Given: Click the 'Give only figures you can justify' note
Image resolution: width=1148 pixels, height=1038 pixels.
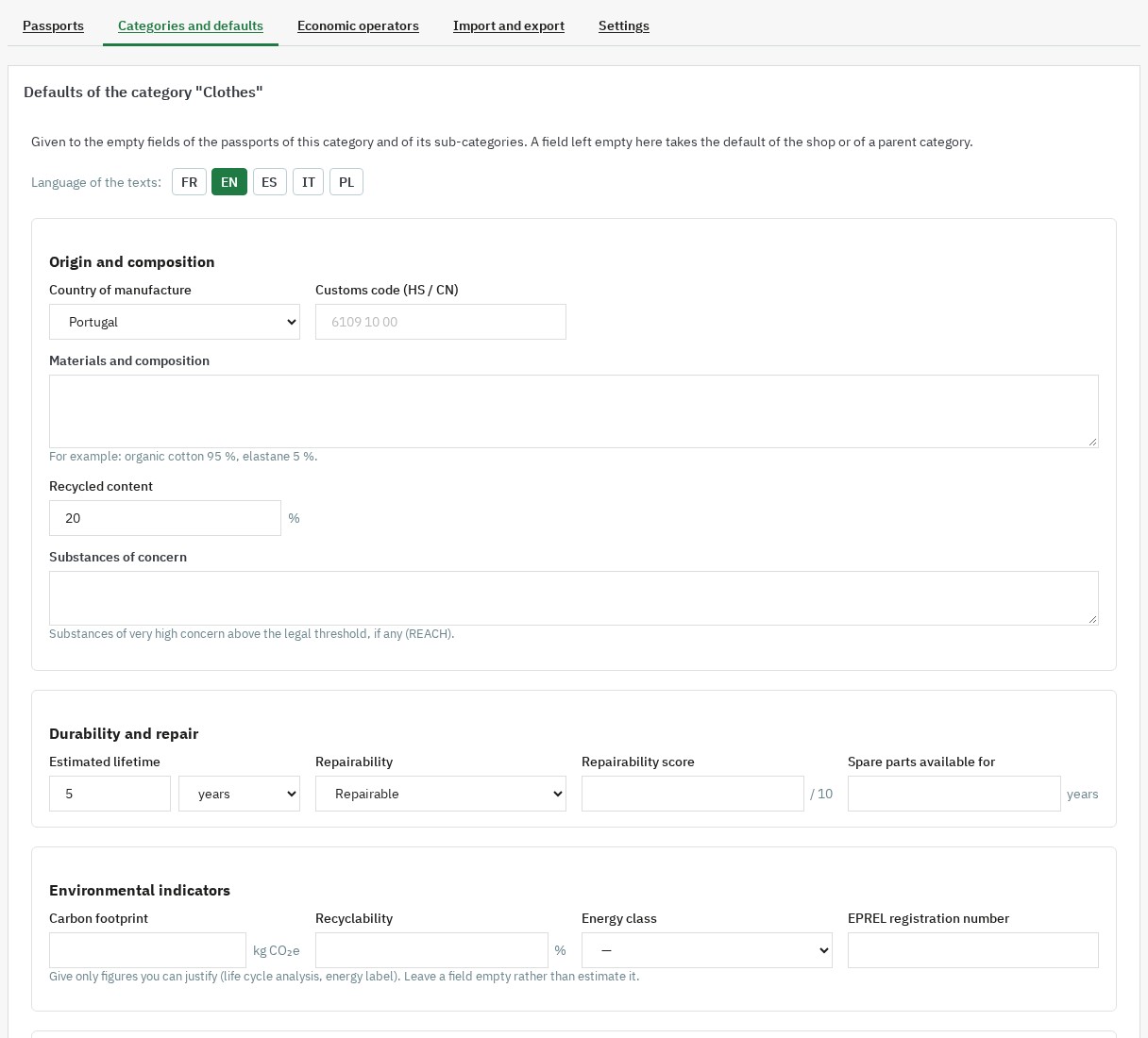Looking at the screenshot, I should pyautogui.click(x=345, y=976).
